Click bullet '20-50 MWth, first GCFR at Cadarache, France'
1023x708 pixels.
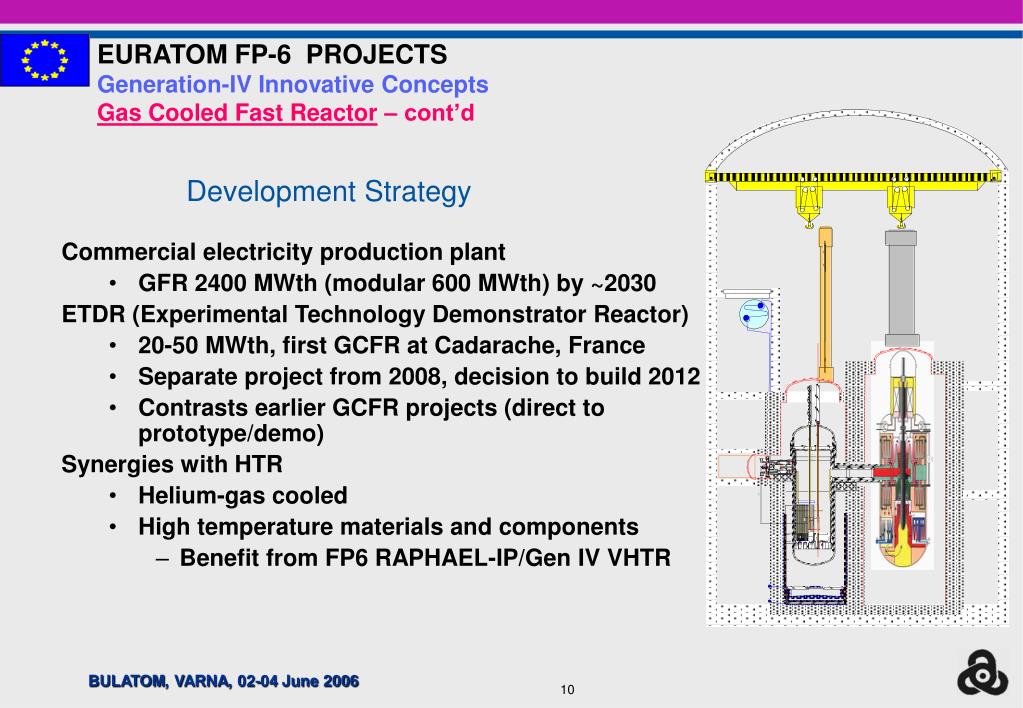click(391, 345)
